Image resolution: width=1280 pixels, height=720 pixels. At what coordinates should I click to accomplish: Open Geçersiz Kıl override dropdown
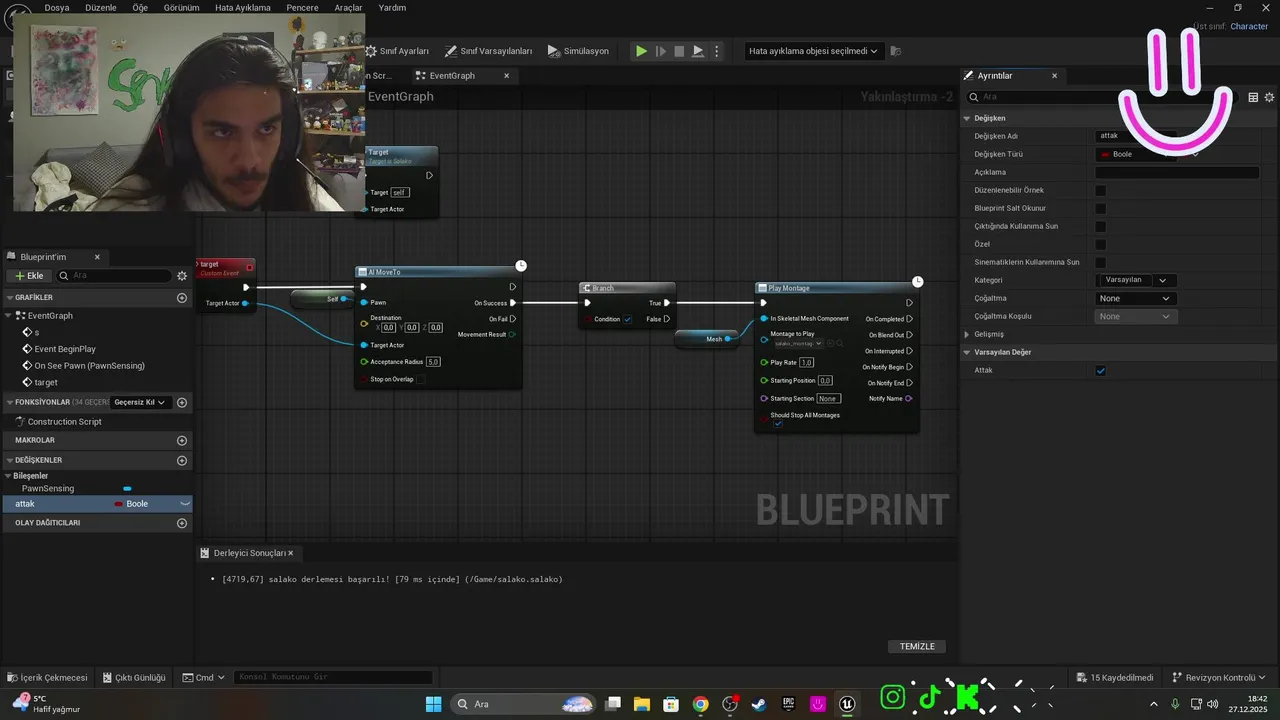point(140,402)
